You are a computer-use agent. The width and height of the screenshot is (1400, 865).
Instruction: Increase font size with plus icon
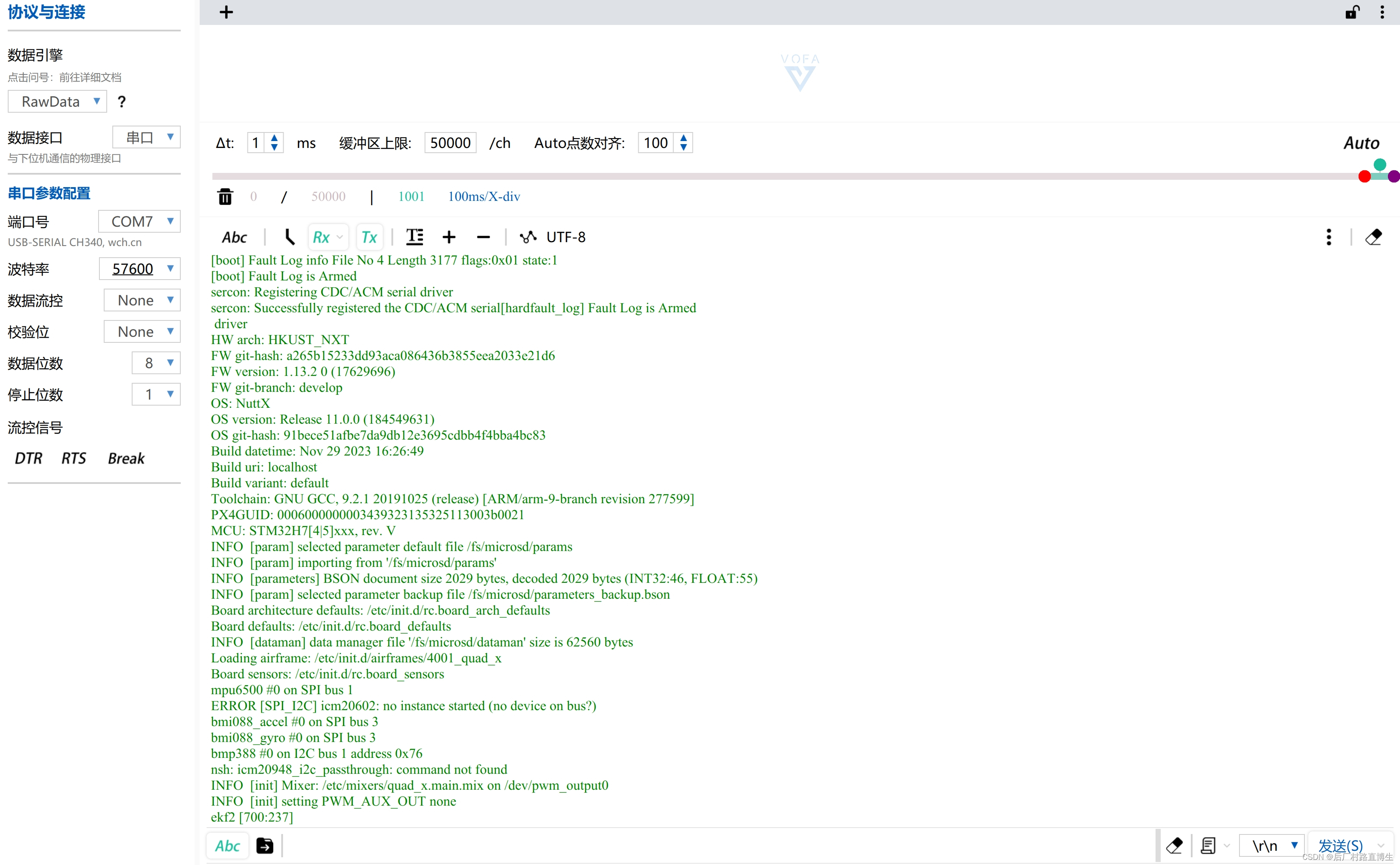[x=449, y=237]
